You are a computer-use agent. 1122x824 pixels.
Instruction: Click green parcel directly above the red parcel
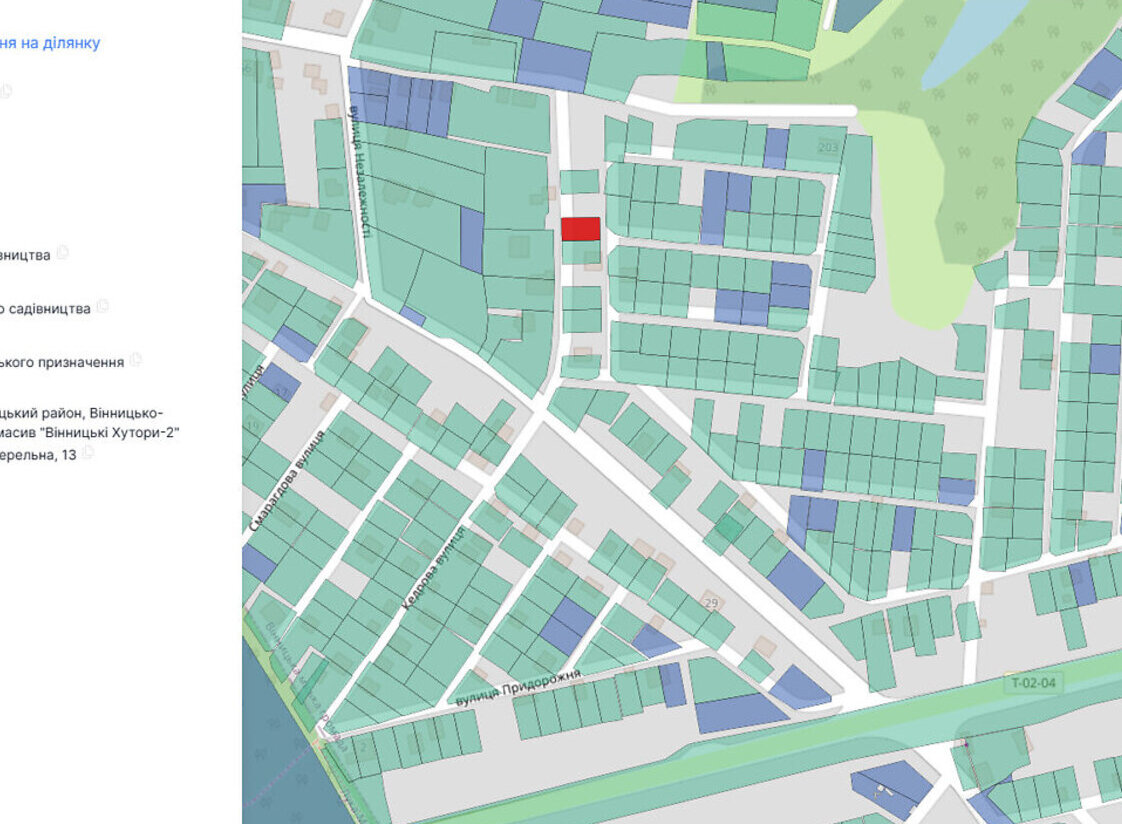[580, 182]
